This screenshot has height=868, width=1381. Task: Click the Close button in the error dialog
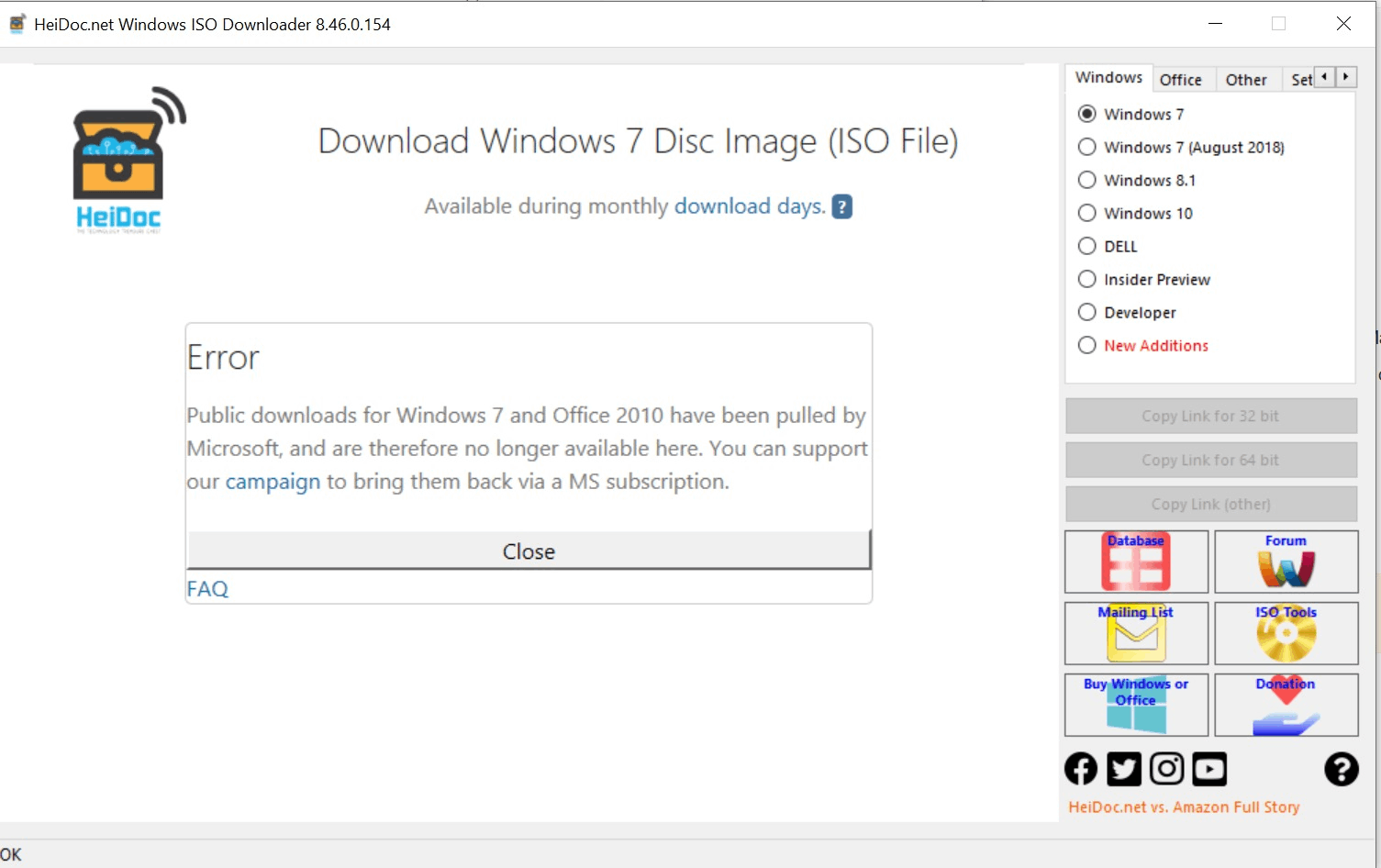(x=529, y=551)
